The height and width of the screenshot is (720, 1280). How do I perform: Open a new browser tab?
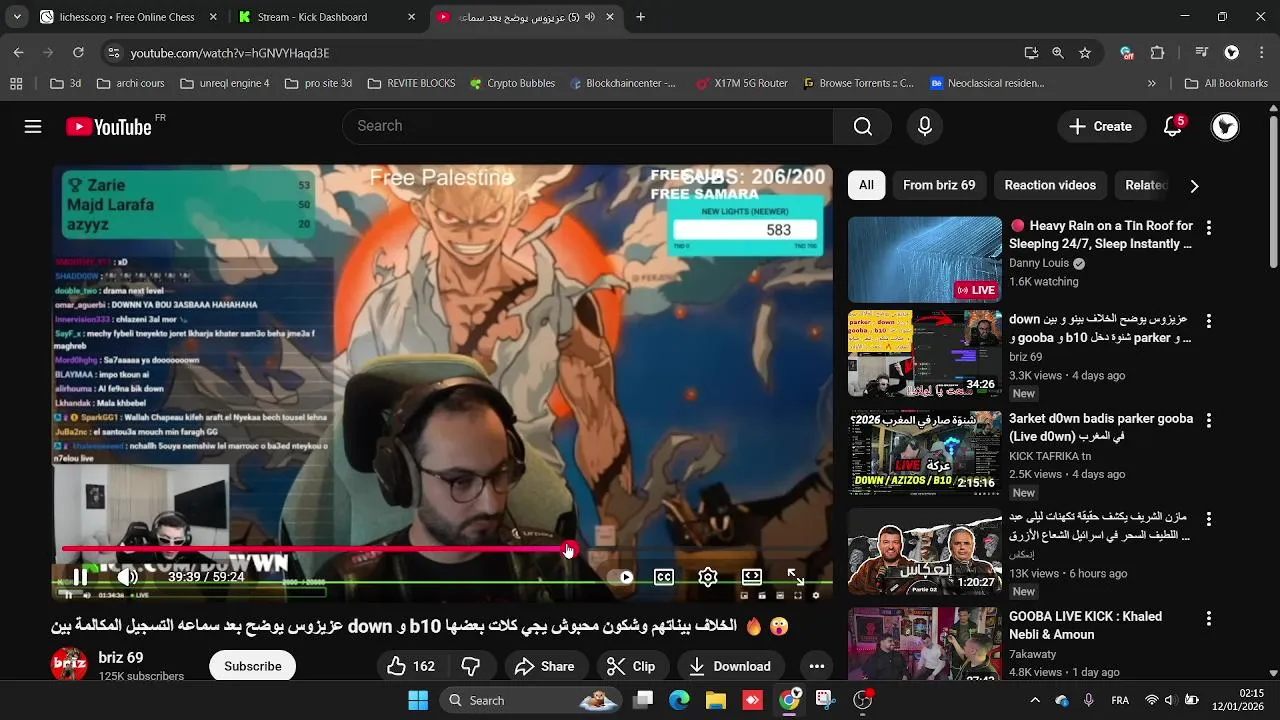(640, 17)
